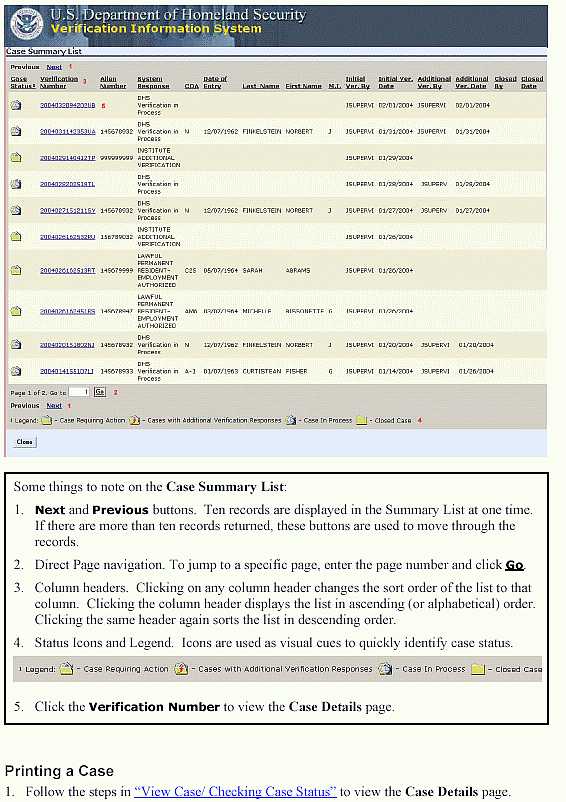The height and width of the screenshot is (802, 566).
Task: Click the Go to page number field
Action: tap(79, 392)
